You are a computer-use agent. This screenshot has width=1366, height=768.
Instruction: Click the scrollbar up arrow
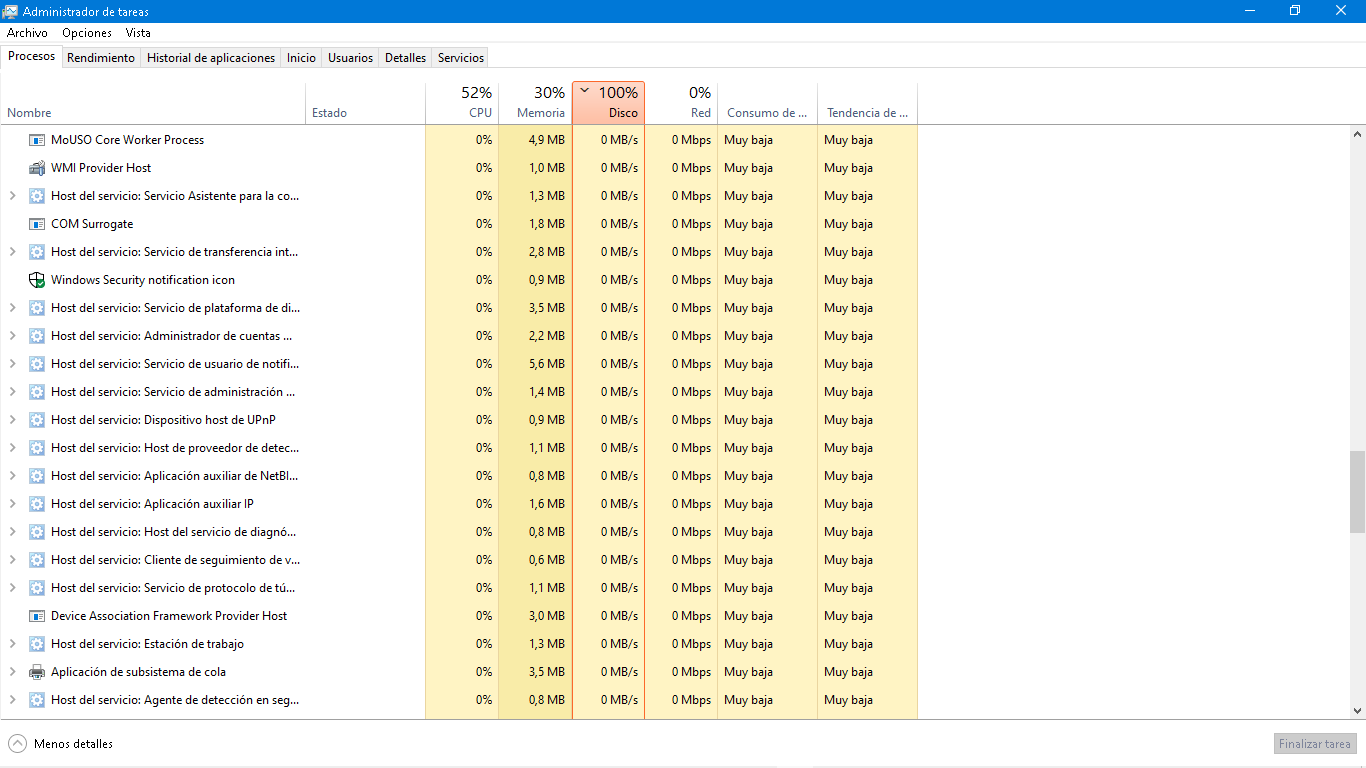coord(1357,133)
